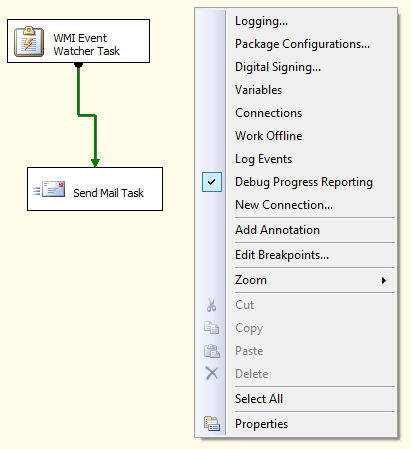
Task: Enable Work Offline menu option
Action: point(269,136)
